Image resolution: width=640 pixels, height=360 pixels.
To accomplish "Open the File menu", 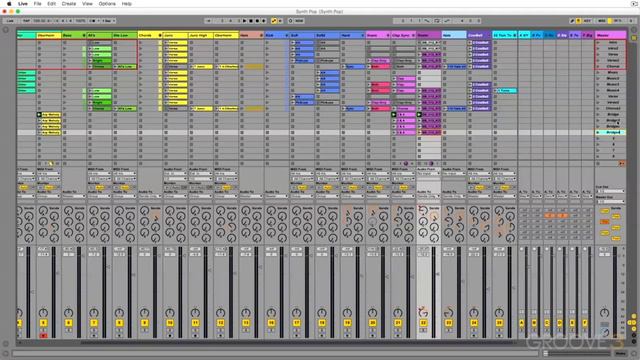I will (x=38, y=4).
